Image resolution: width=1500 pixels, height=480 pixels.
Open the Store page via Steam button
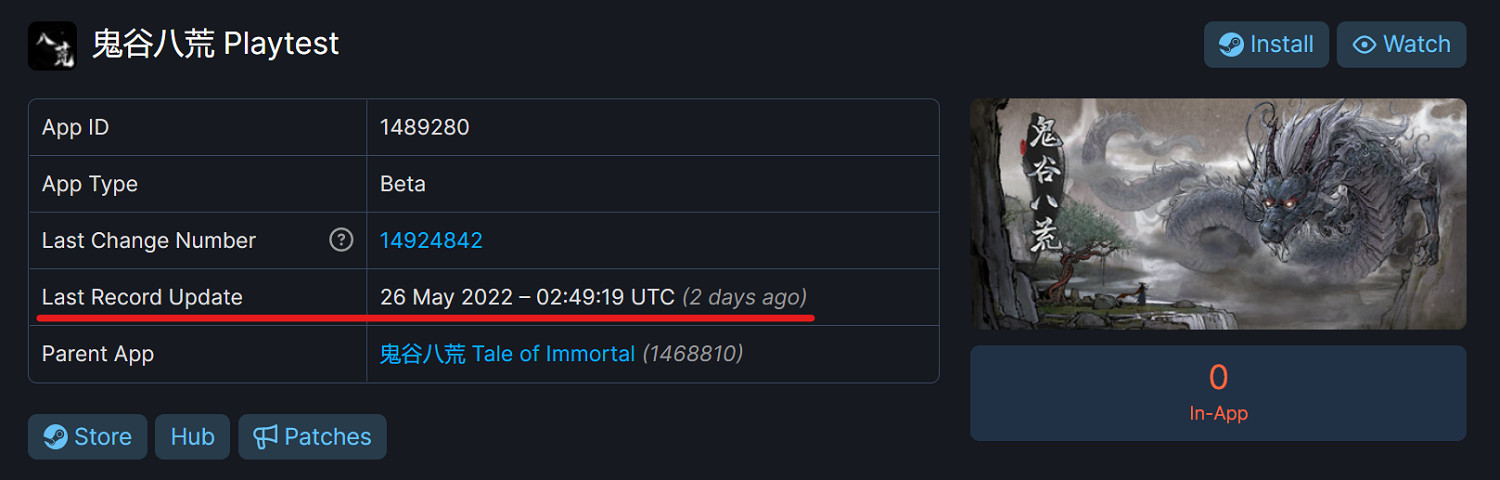pos(87,437)
